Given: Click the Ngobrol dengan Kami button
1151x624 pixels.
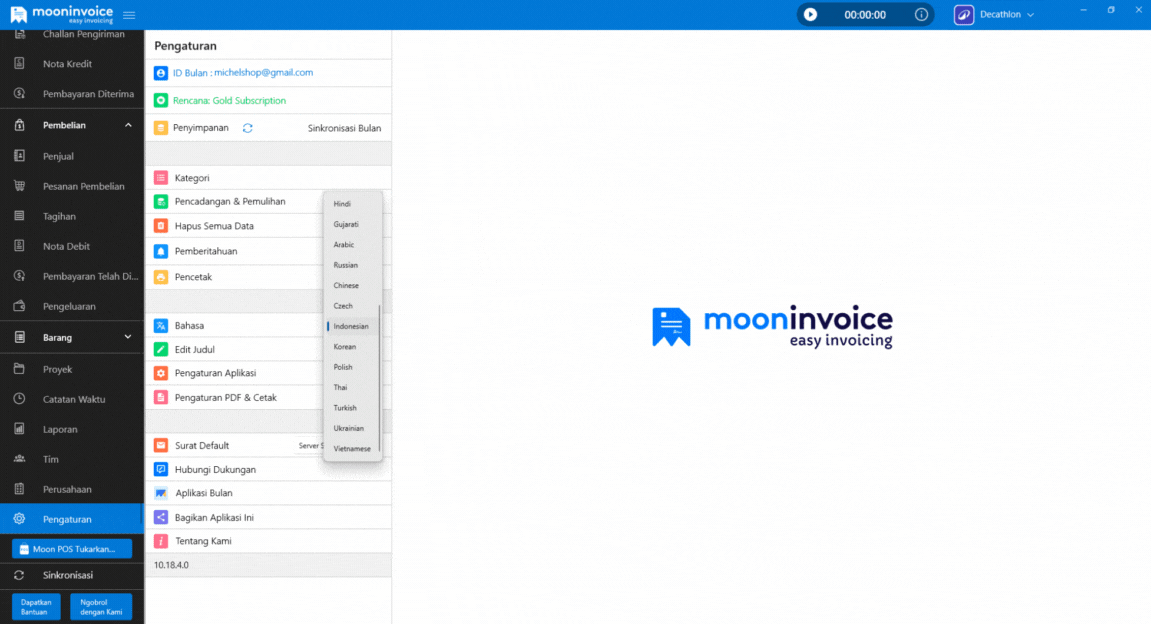Looking at the screenshot, I should point(100,607).
